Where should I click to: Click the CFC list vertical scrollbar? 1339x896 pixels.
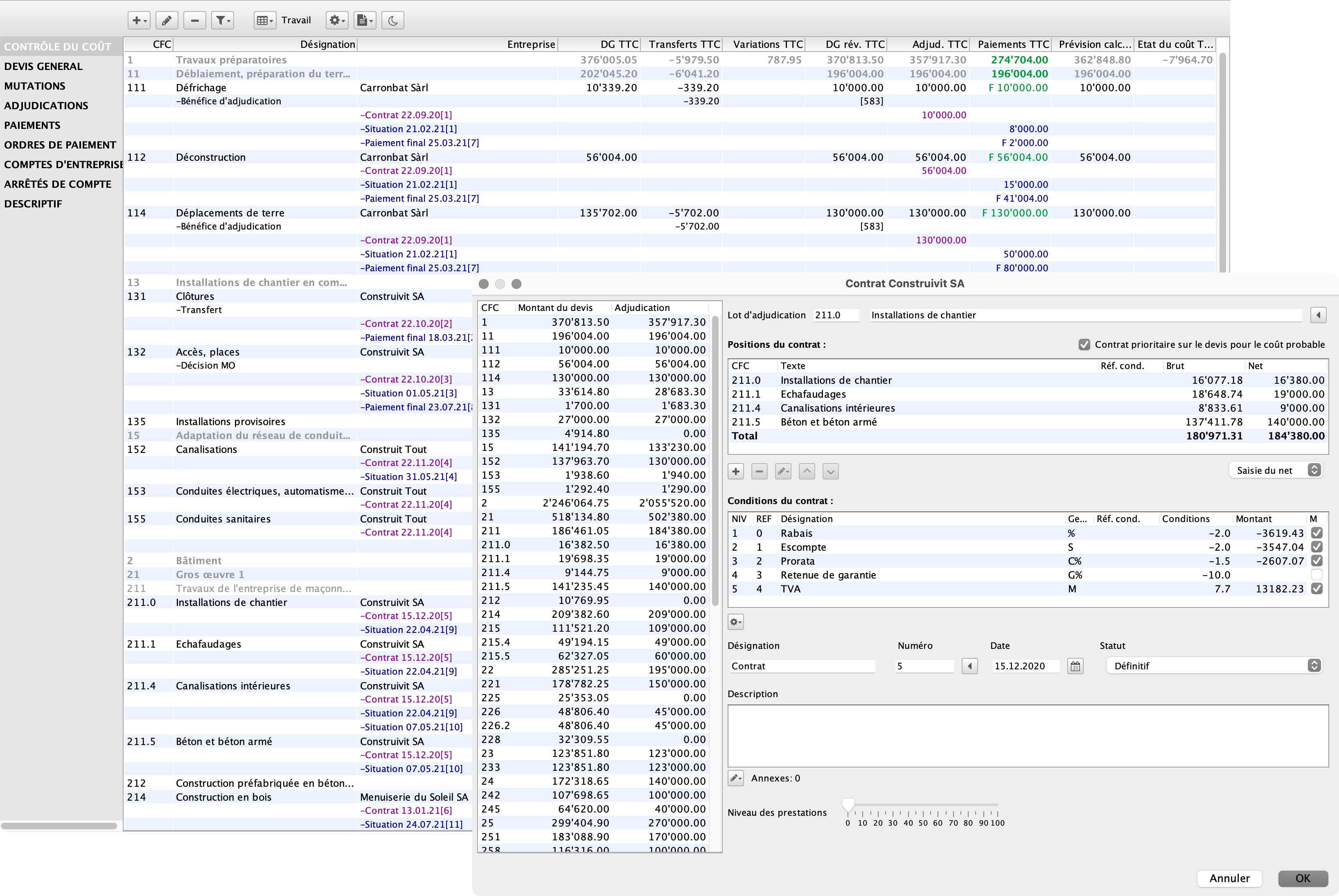[715, 460]
